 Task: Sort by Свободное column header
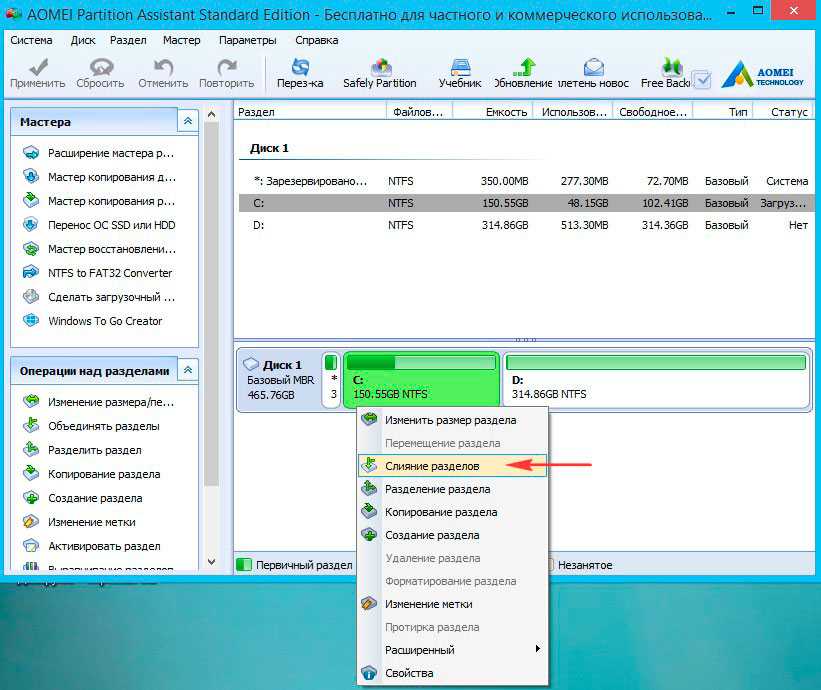653,112
